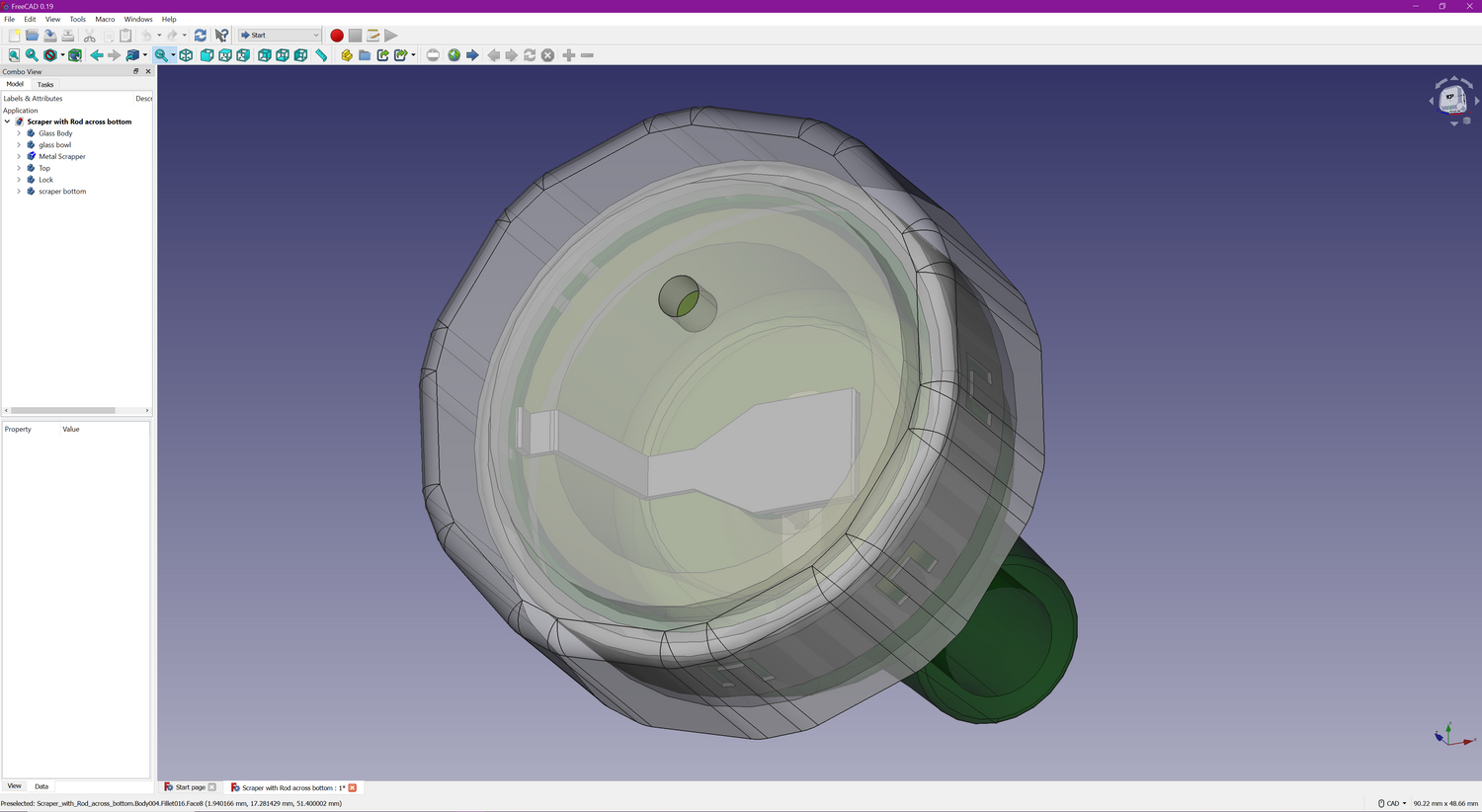
Task: Open the workbench selector showing Start
Action: (x=280, y=36)
